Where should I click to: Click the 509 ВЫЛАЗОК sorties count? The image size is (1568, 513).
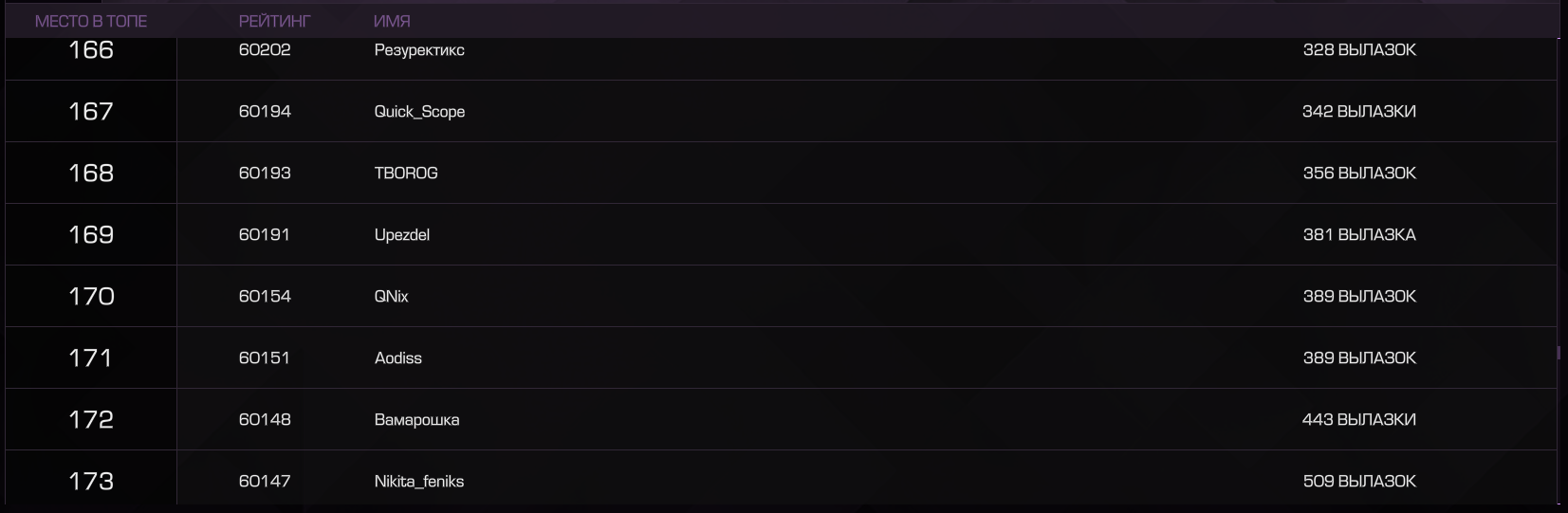click(1359, 482)
